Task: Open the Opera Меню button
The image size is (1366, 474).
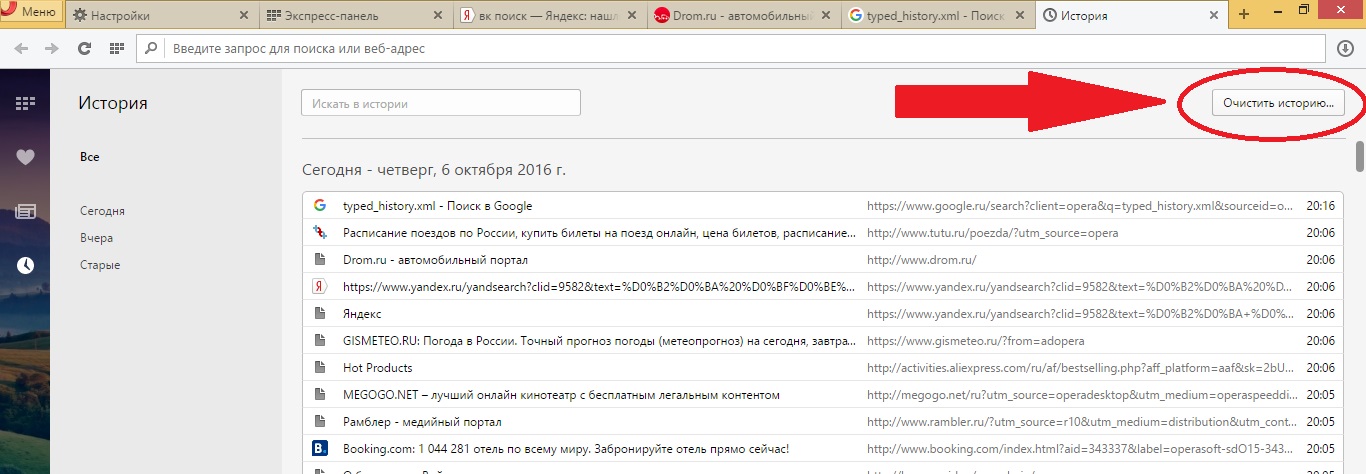Action: [x=32, y=13]
